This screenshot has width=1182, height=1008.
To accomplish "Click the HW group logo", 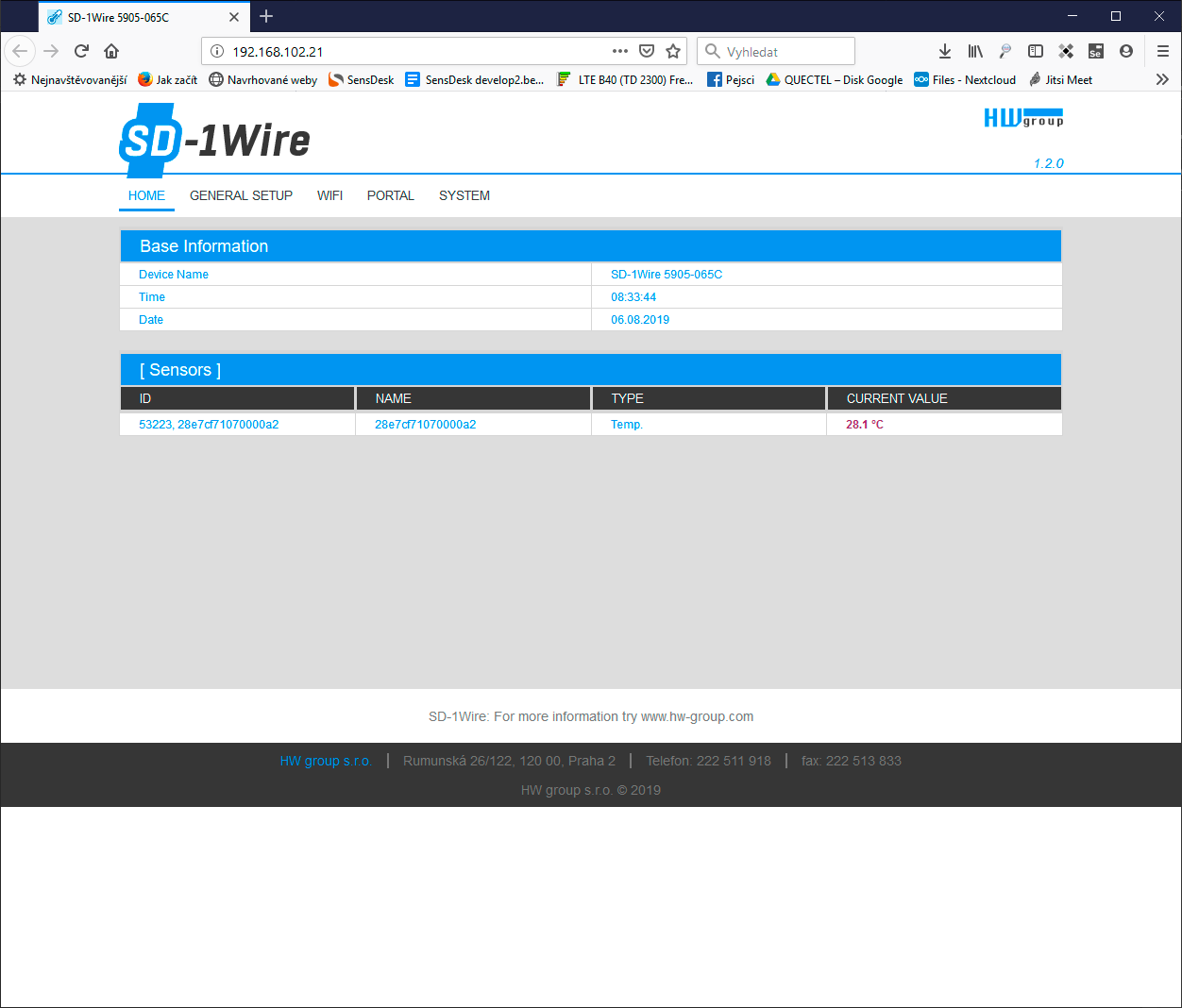I will point(1023,118).
